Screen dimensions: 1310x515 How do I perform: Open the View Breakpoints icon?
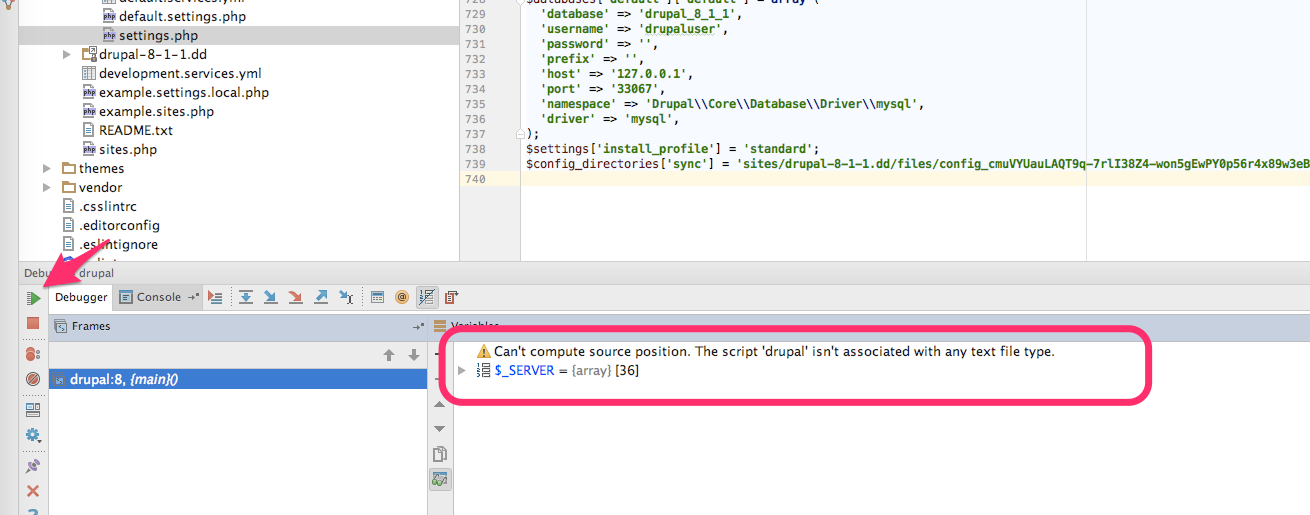33,353
